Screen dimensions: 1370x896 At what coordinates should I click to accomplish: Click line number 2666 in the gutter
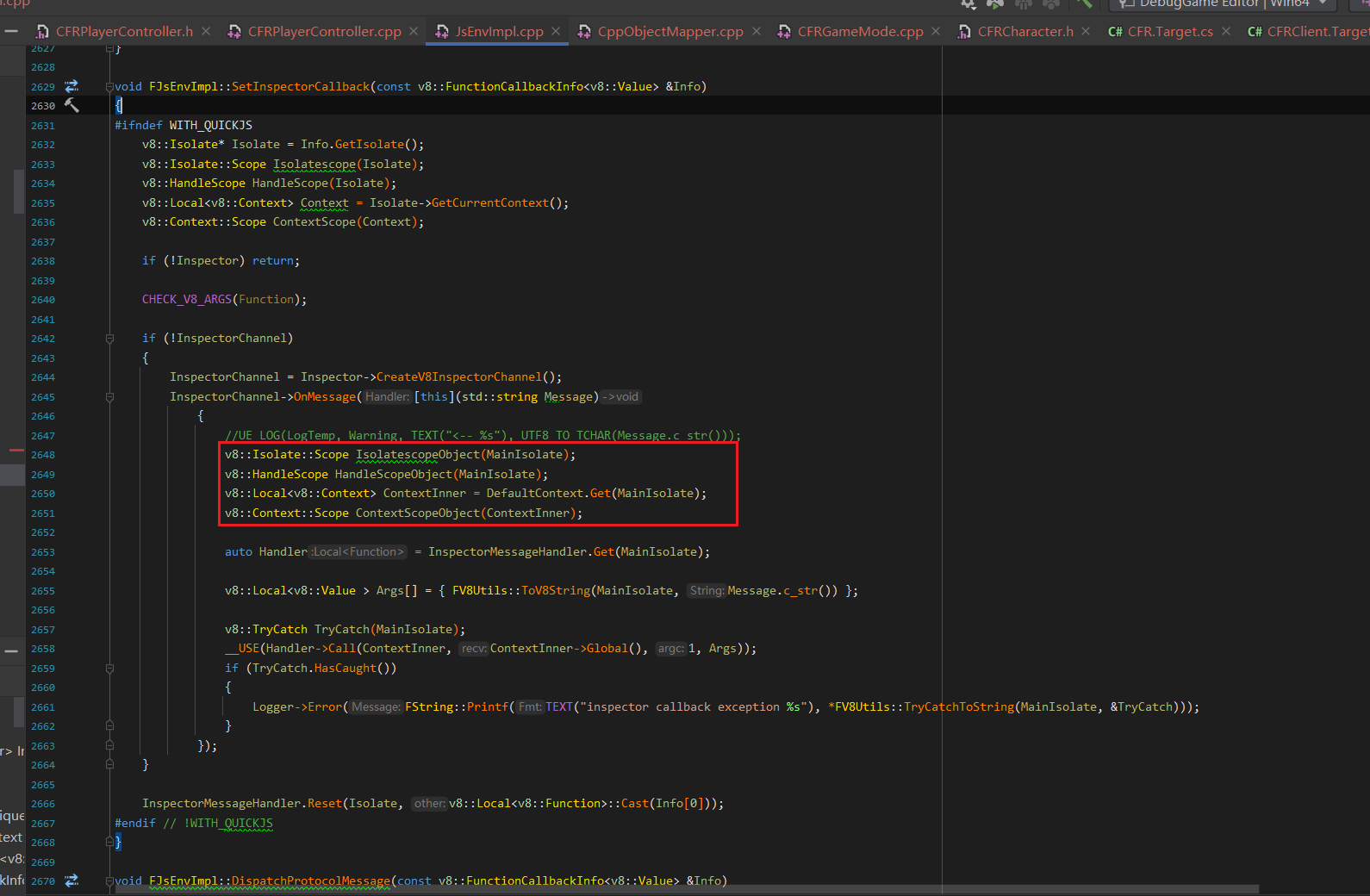pyautogui.click(x=42, y=804)
